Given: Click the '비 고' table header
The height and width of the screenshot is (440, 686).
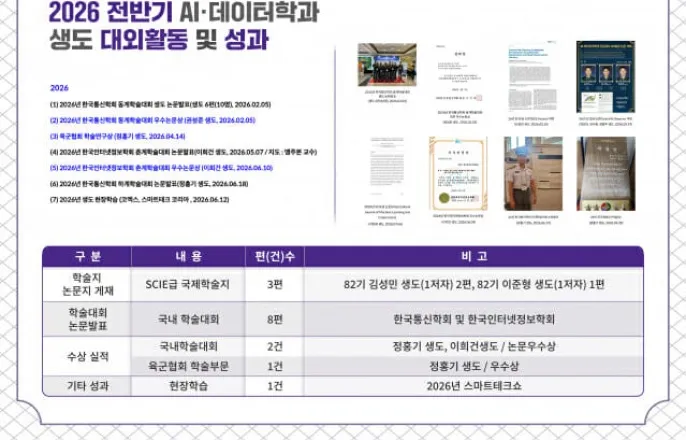Looking at the screenshot, I should 474,256.
